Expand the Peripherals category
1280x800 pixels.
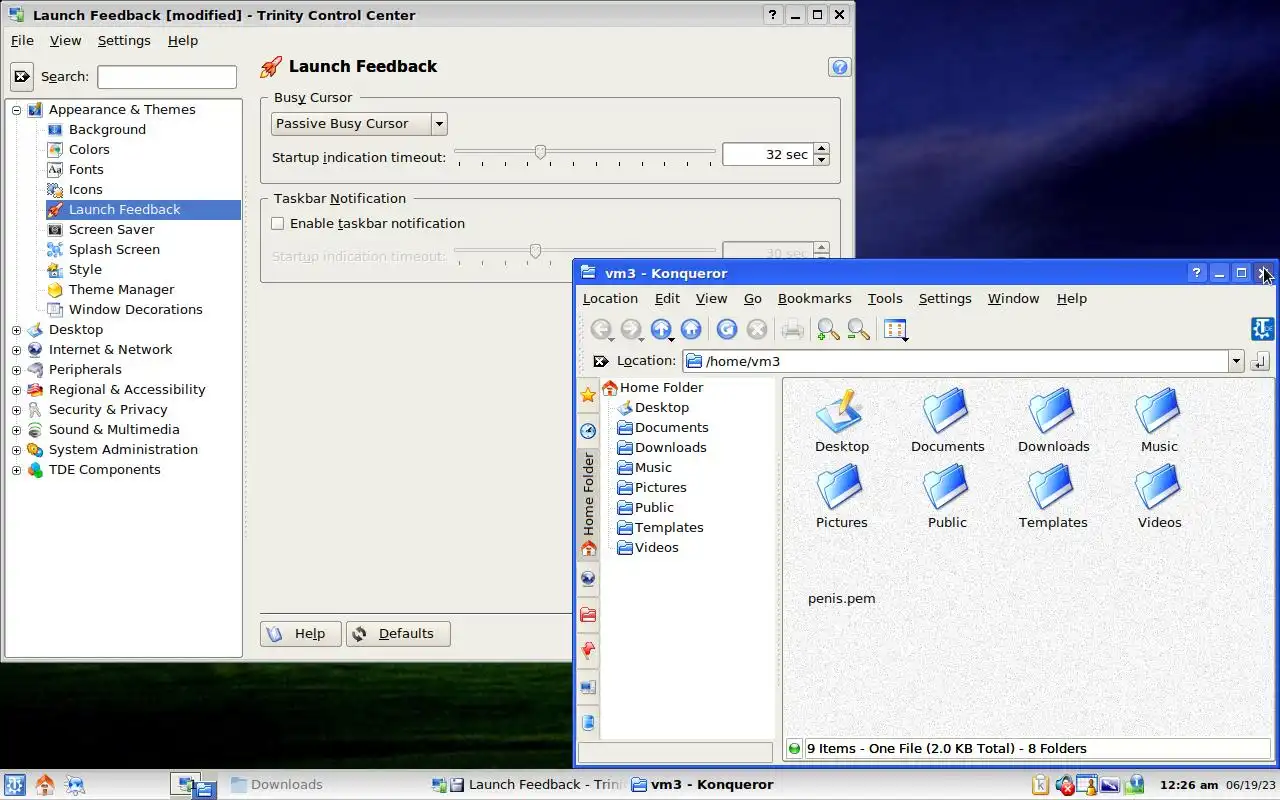click(16, 370)
